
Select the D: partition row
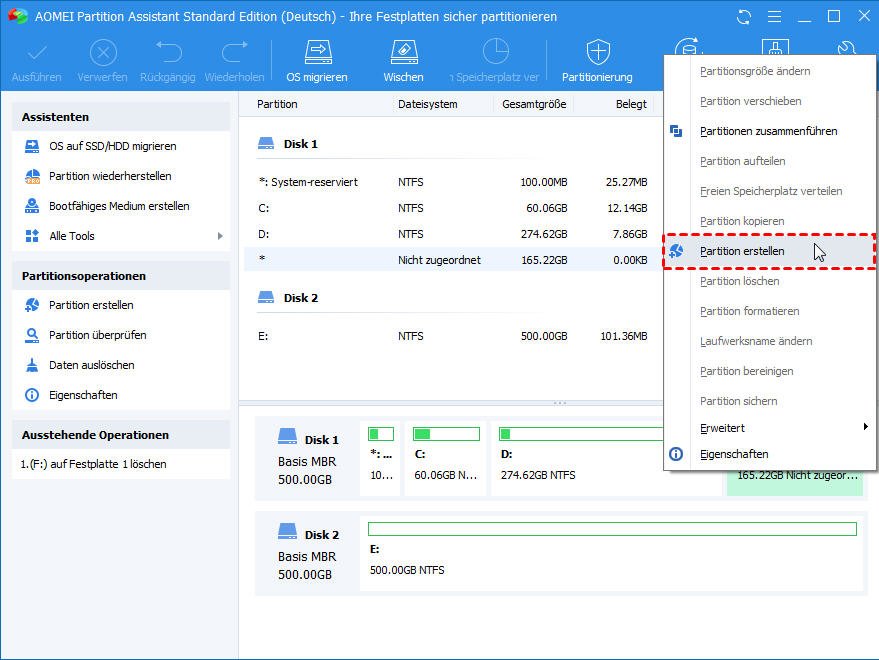tap(450, 234)
